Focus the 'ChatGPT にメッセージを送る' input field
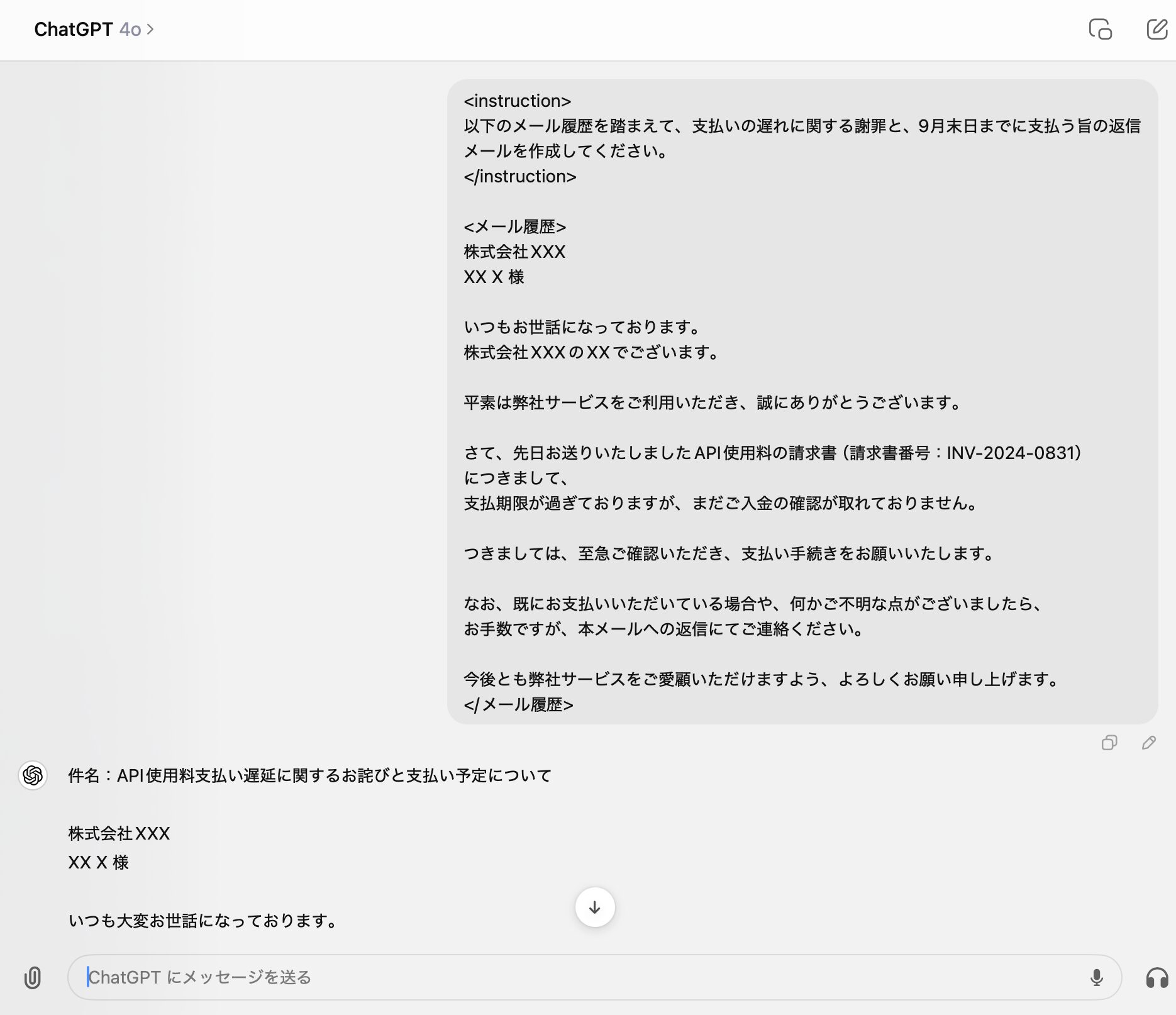Image resolution: width=1176 pixels, height=1015 pixels. click(x=566, y=977)
